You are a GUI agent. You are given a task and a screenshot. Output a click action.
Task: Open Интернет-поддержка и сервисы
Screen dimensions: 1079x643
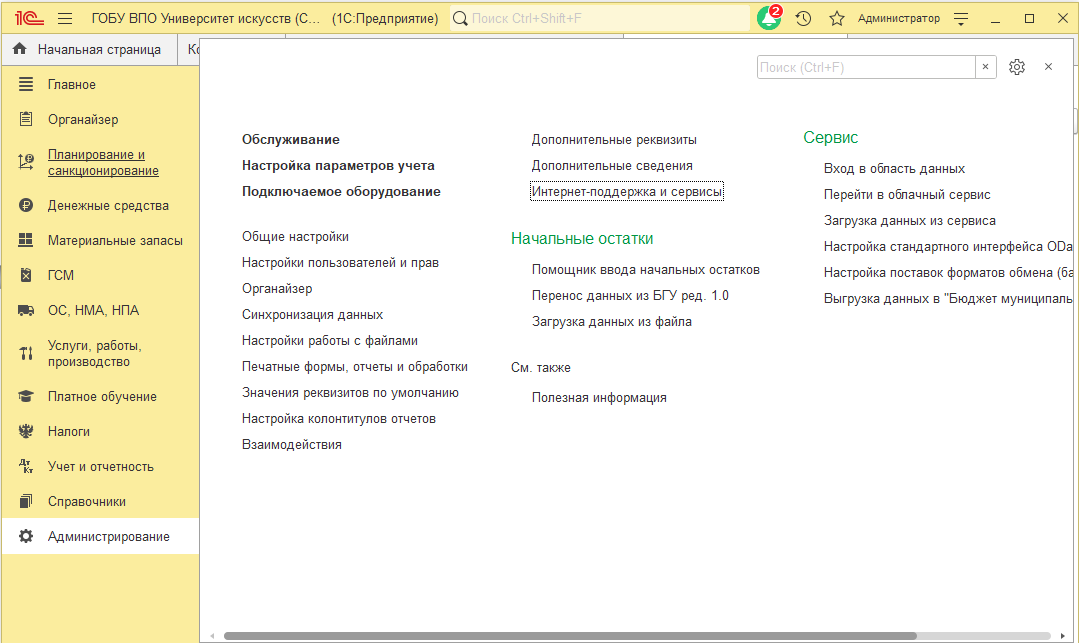(x=627, y=191)
